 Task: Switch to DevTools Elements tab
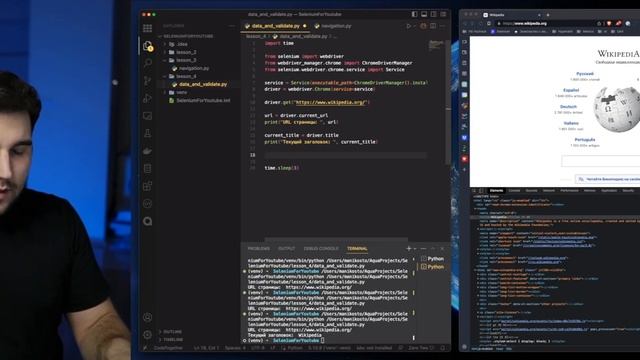496,191
